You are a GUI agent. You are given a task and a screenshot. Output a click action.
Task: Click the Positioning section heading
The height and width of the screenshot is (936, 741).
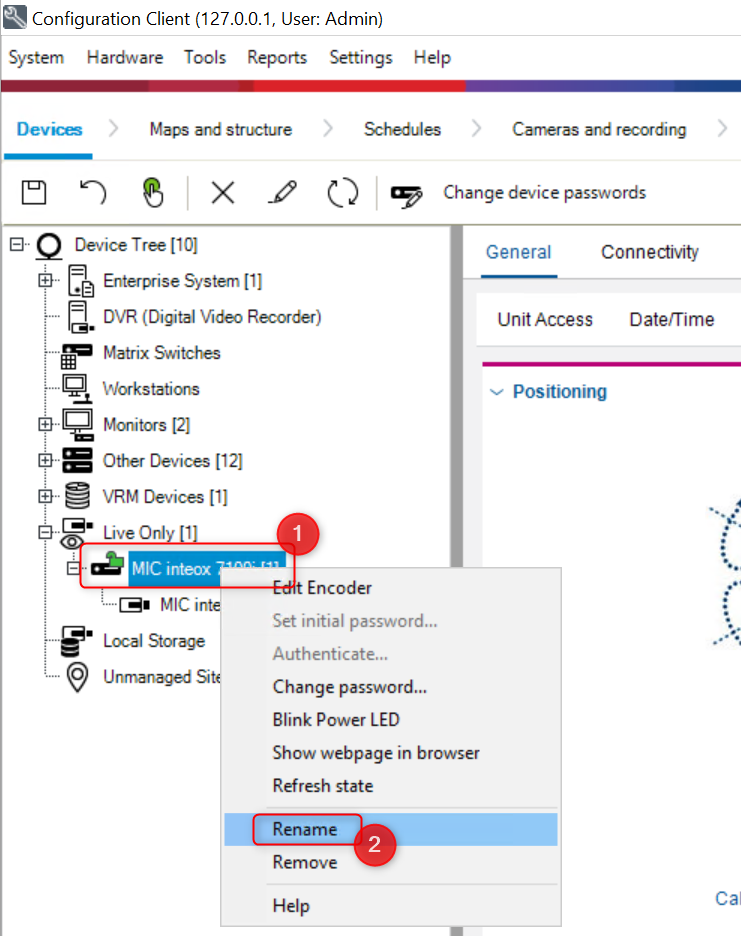[559, 392]
